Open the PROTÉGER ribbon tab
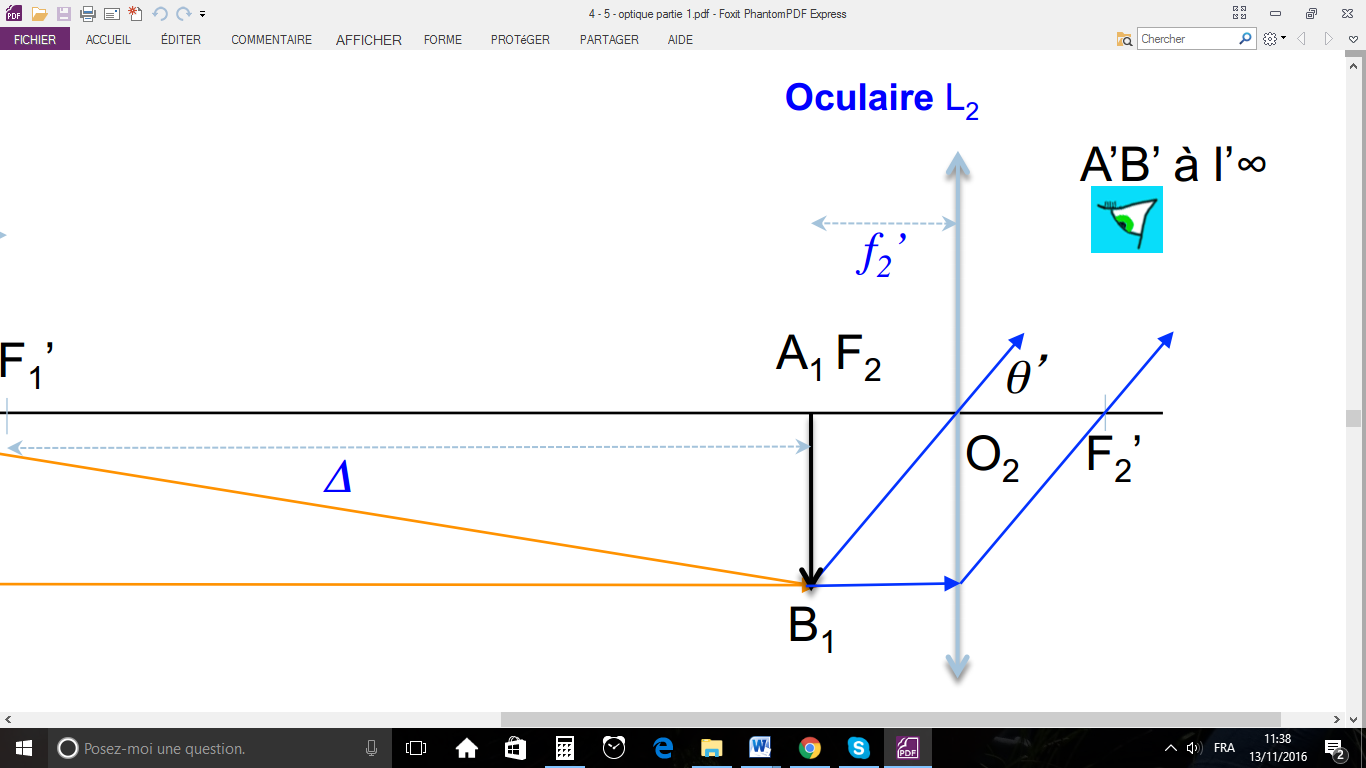This screenshot has width=1366, height=768. [519, 40]
